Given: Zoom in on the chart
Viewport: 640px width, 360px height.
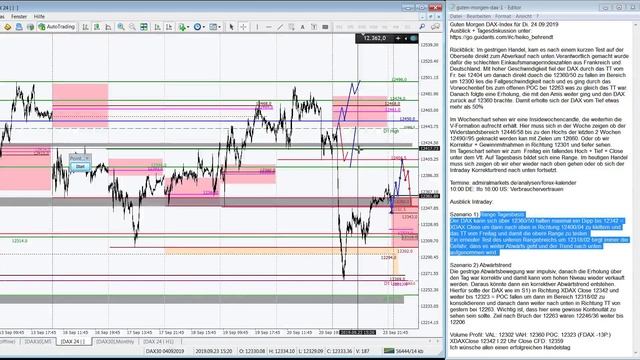Looking at the screenshot, I should (x=121, y=27).
